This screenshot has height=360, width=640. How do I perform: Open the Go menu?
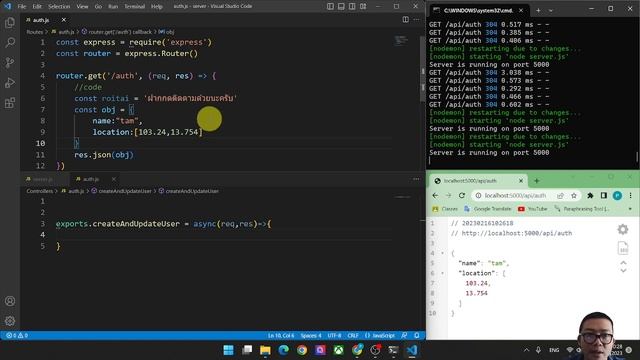98,7
